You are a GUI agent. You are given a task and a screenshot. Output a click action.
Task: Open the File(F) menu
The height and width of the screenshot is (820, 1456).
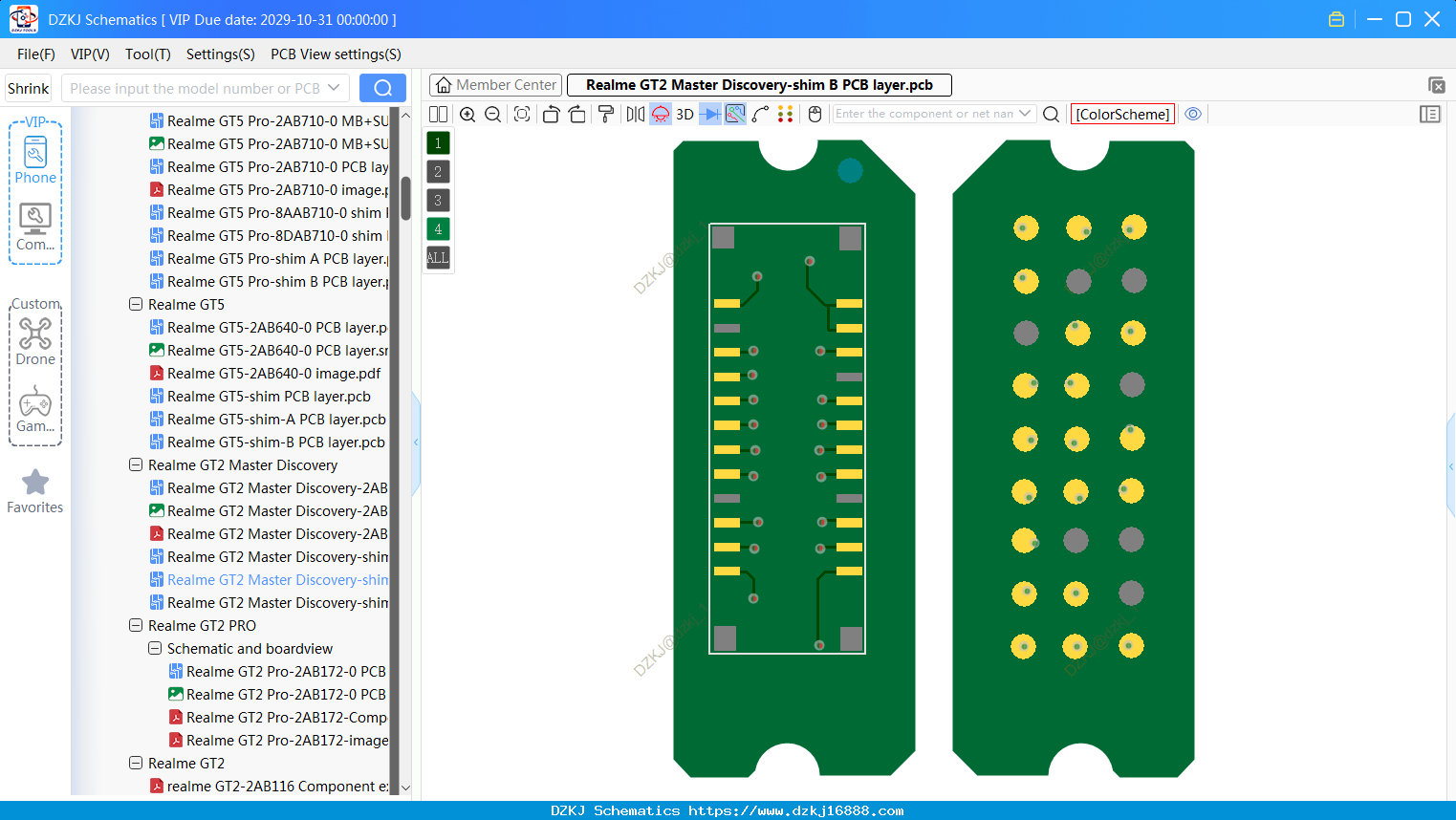[36, 54]
